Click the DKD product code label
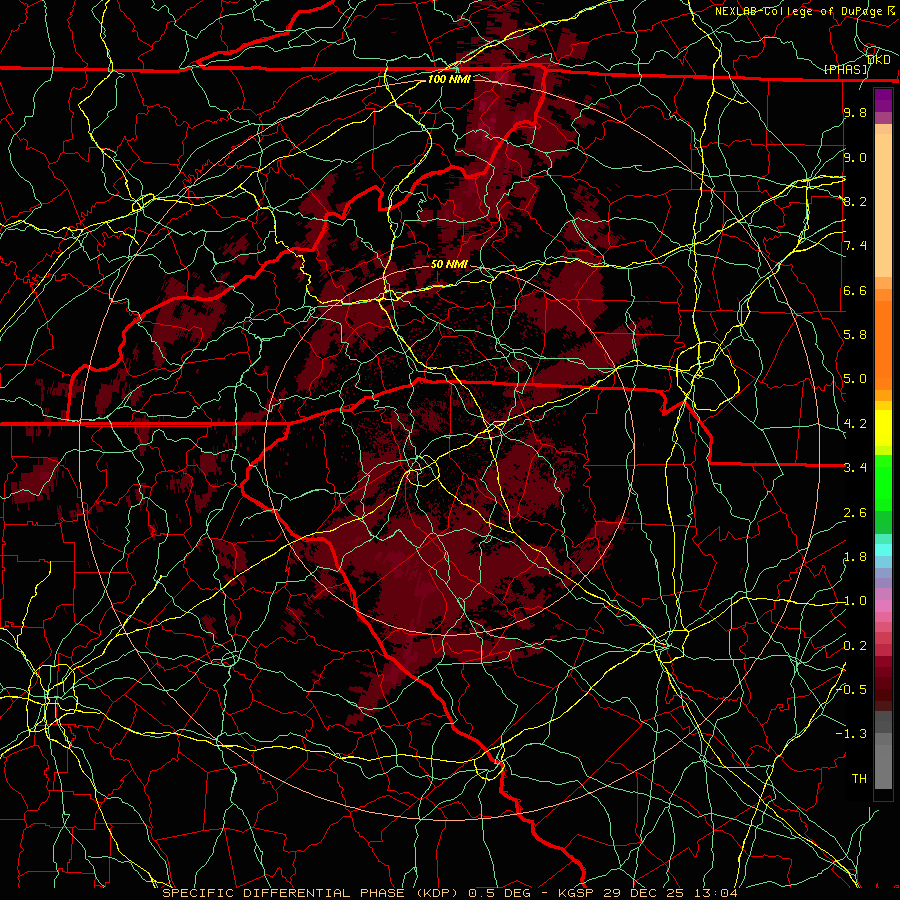 point(879,59)
